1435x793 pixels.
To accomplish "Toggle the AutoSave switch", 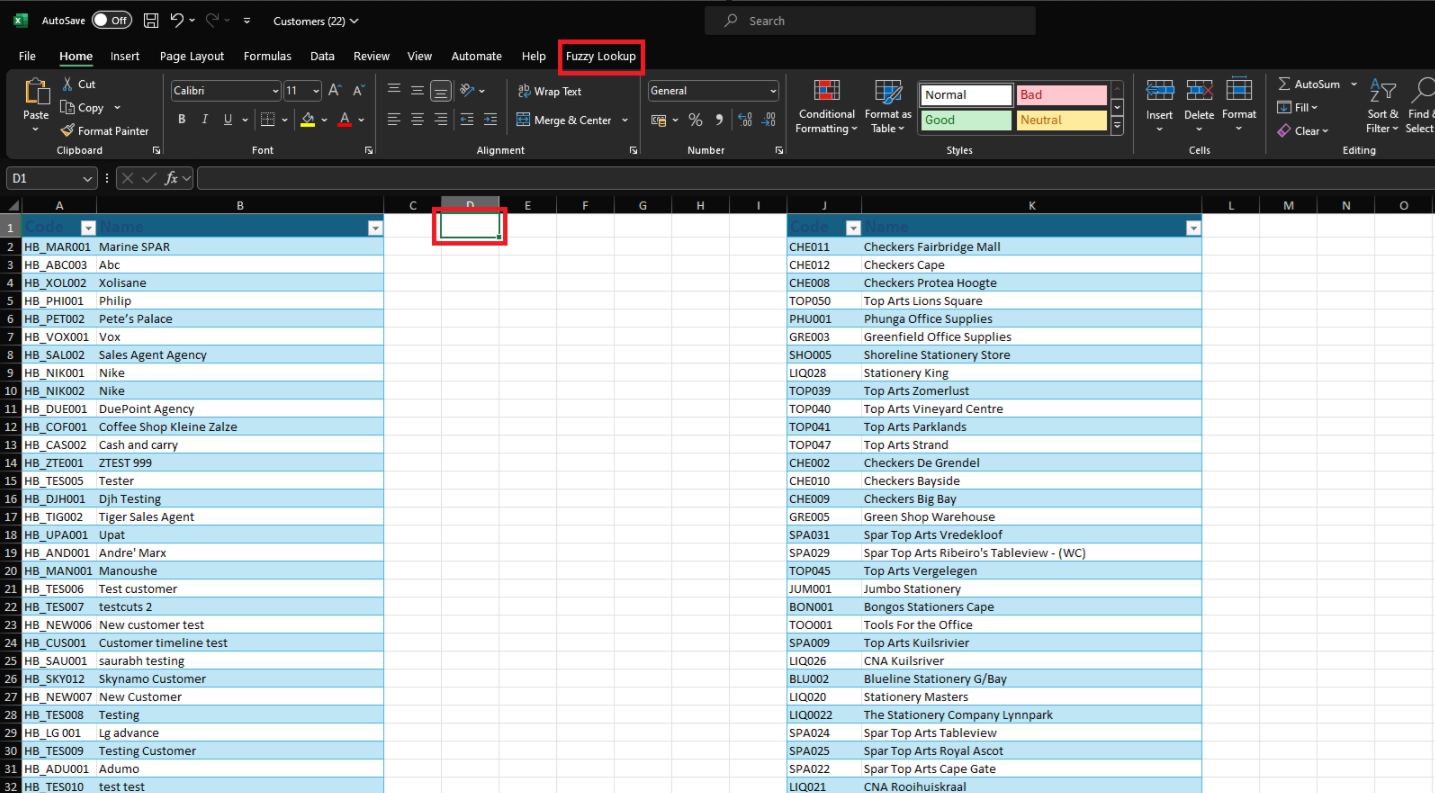I will coord(111,21).
